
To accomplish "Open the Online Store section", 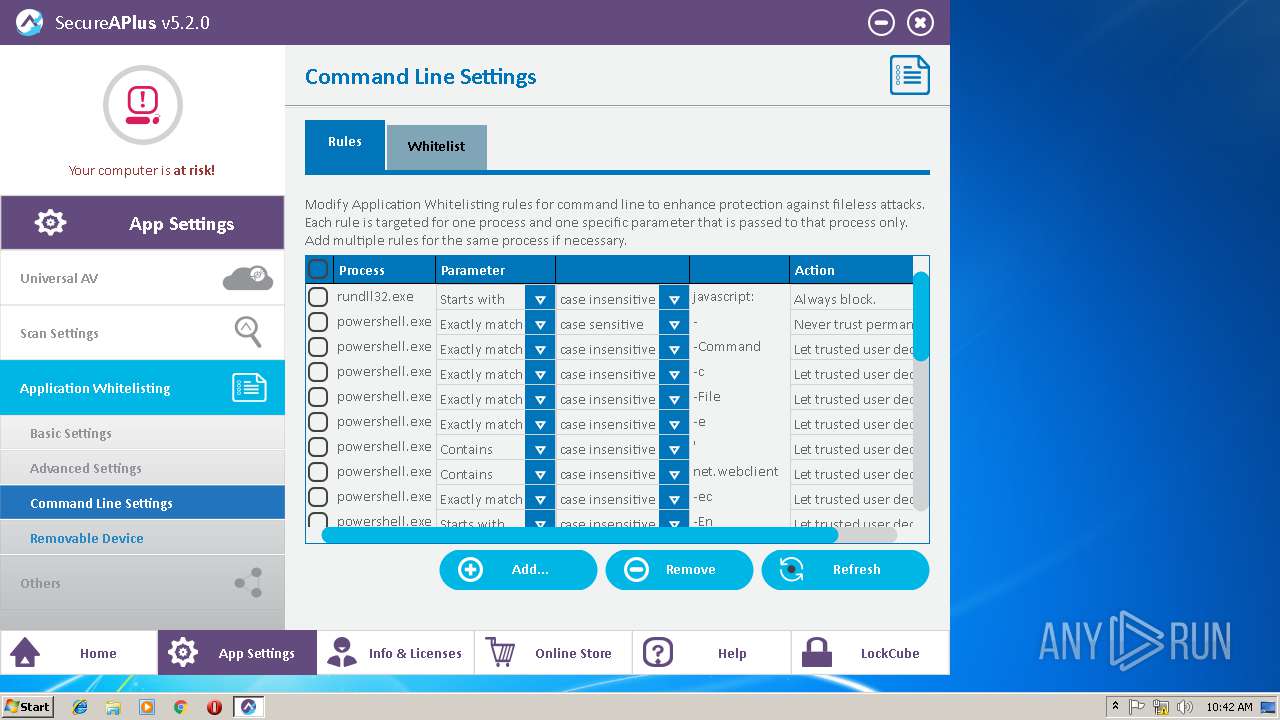I will (553, 653).
